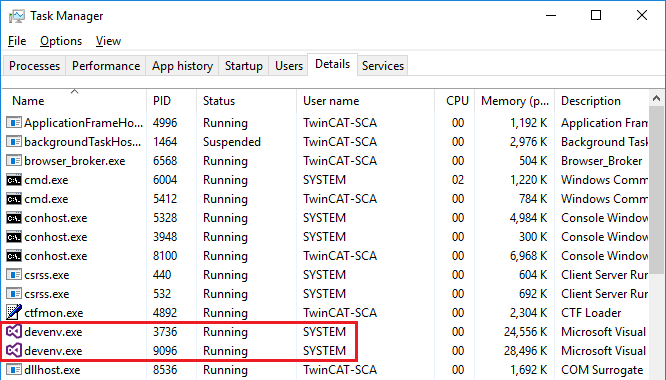Click the Suspended status cell

pyautogui.click(x=231, y=142)
